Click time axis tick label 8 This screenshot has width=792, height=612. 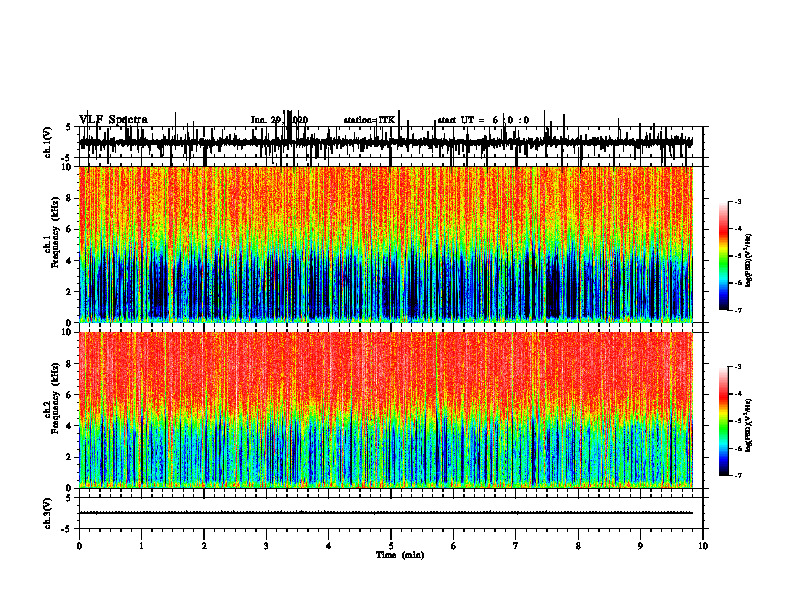click(578, 546)
